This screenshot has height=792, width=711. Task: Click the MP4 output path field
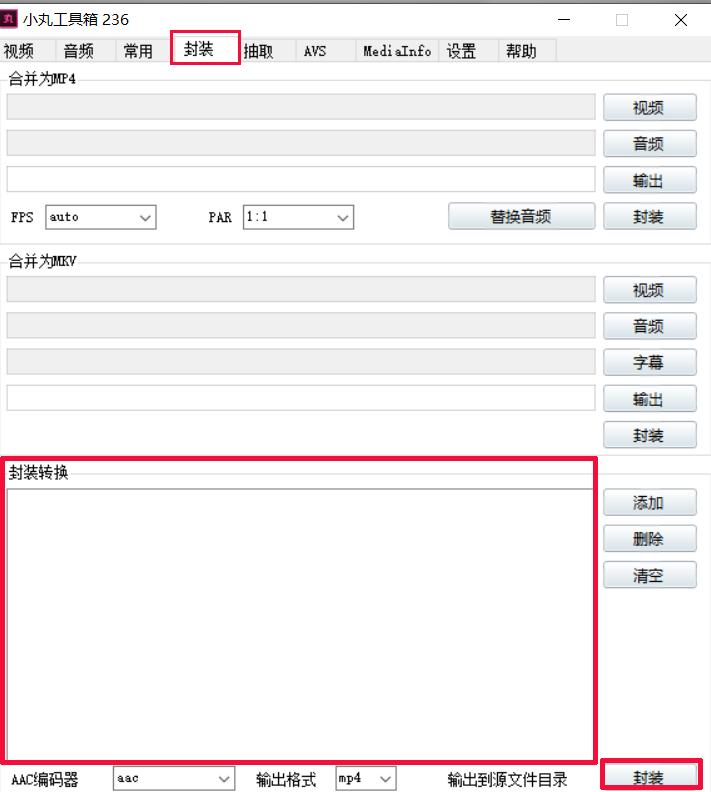(301, 179)
